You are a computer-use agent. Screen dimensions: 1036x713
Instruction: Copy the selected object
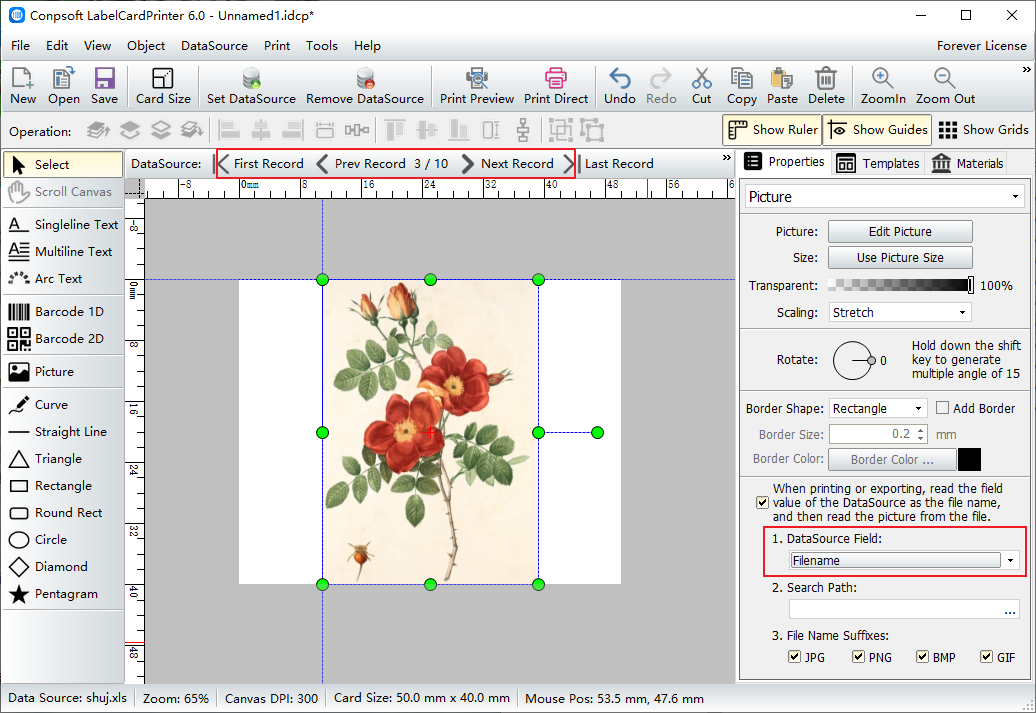741,86
